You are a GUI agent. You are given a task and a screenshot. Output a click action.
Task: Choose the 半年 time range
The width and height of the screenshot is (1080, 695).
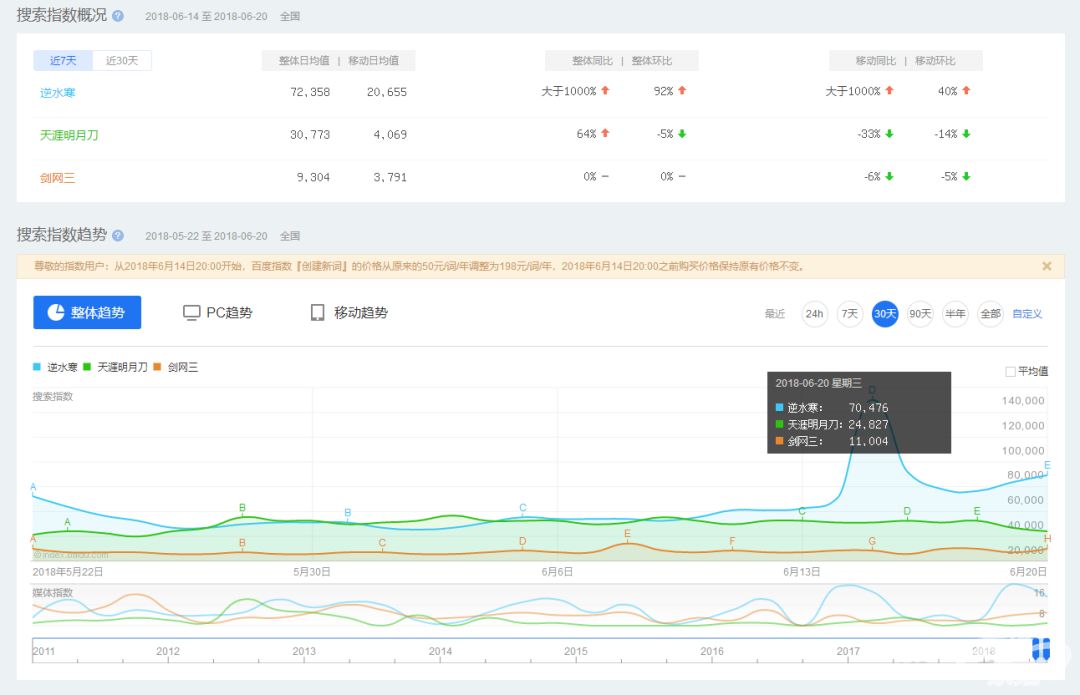955,314
